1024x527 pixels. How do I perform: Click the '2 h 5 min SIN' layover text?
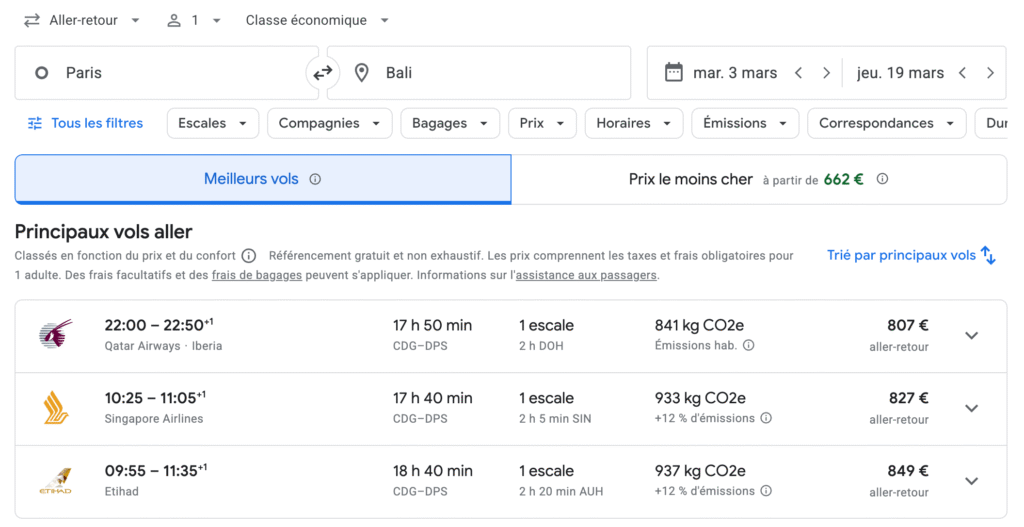tap(555, 419)
